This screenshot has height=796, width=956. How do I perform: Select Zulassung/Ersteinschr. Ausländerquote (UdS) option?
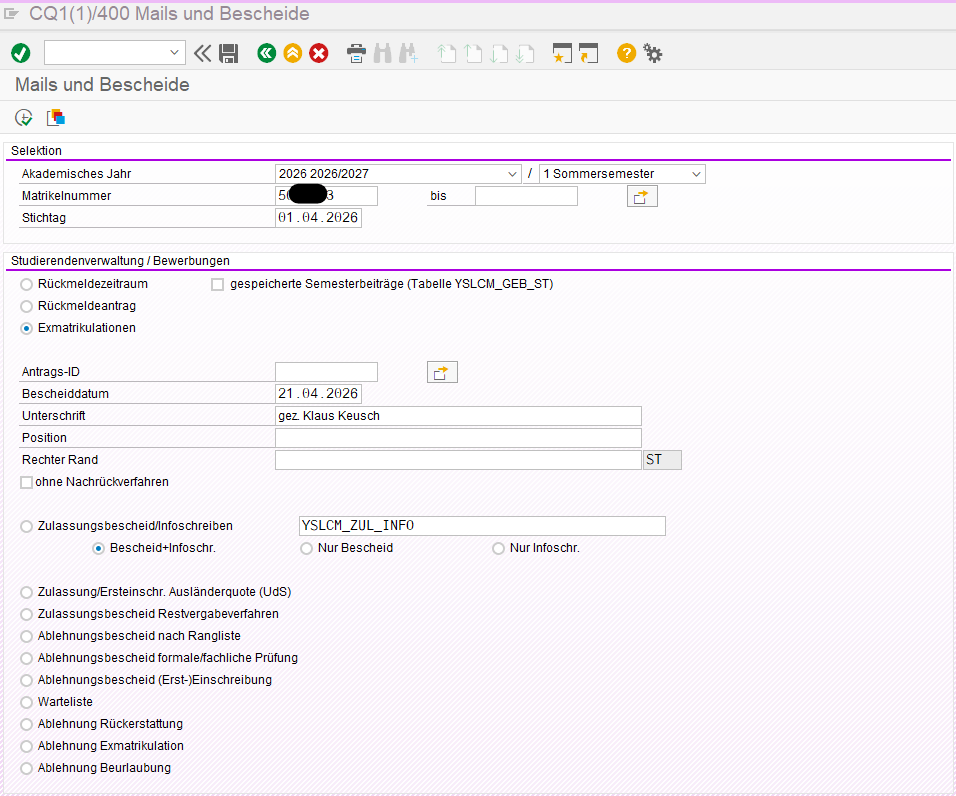(26, 592)
